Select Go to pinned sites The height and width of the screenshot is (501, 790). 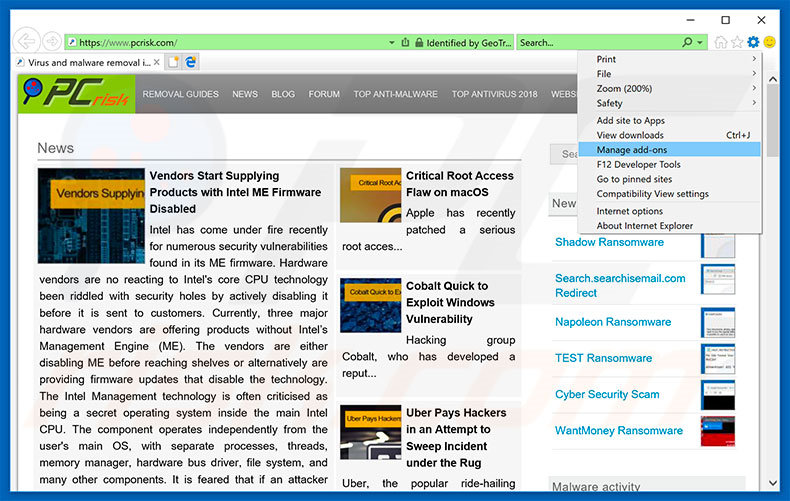(670, 179)
